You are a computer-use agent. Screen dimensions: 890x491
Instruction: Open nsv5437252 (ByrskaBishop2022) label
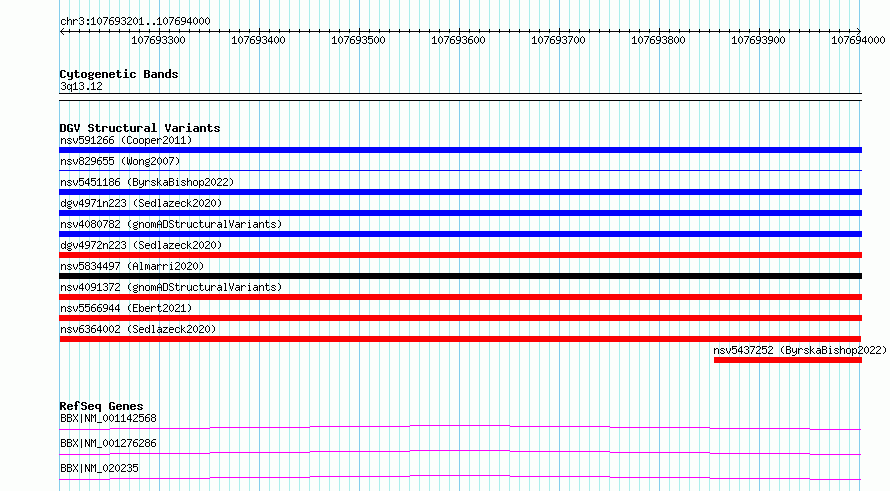(800, 350)
